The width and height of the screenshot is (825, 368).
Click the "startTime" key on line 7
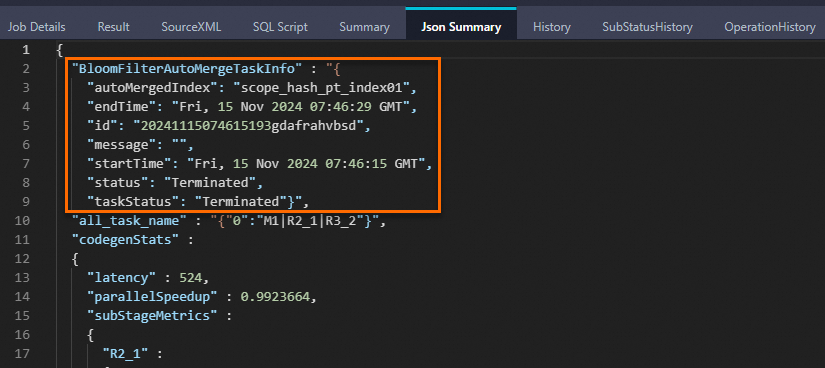[130, 164]
